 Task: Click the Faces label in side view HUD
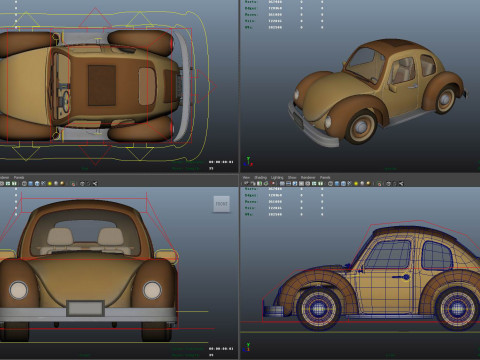(x=250, y=202)
